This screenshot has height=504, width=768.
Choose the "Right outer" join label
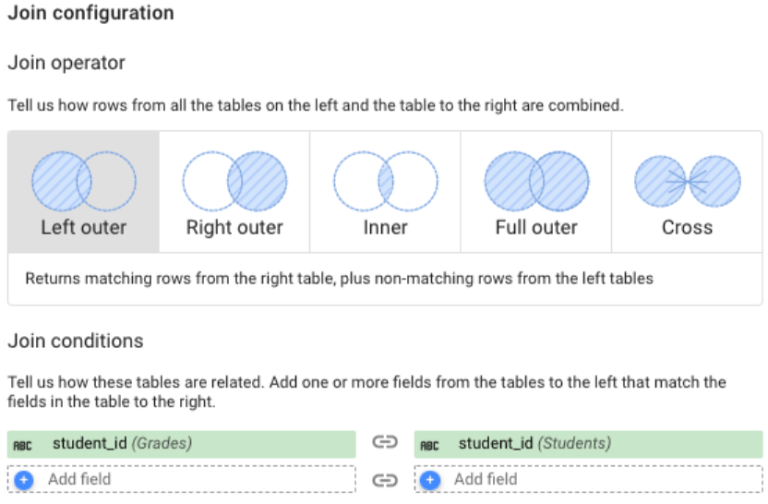point(235,228)
